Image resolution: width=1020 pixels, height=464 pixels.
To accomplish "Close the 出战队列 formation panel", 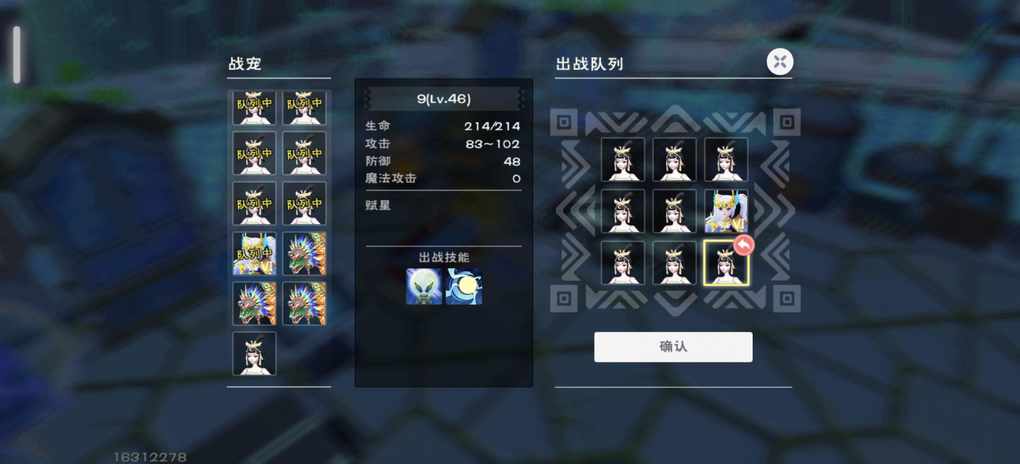I will 780,62.
